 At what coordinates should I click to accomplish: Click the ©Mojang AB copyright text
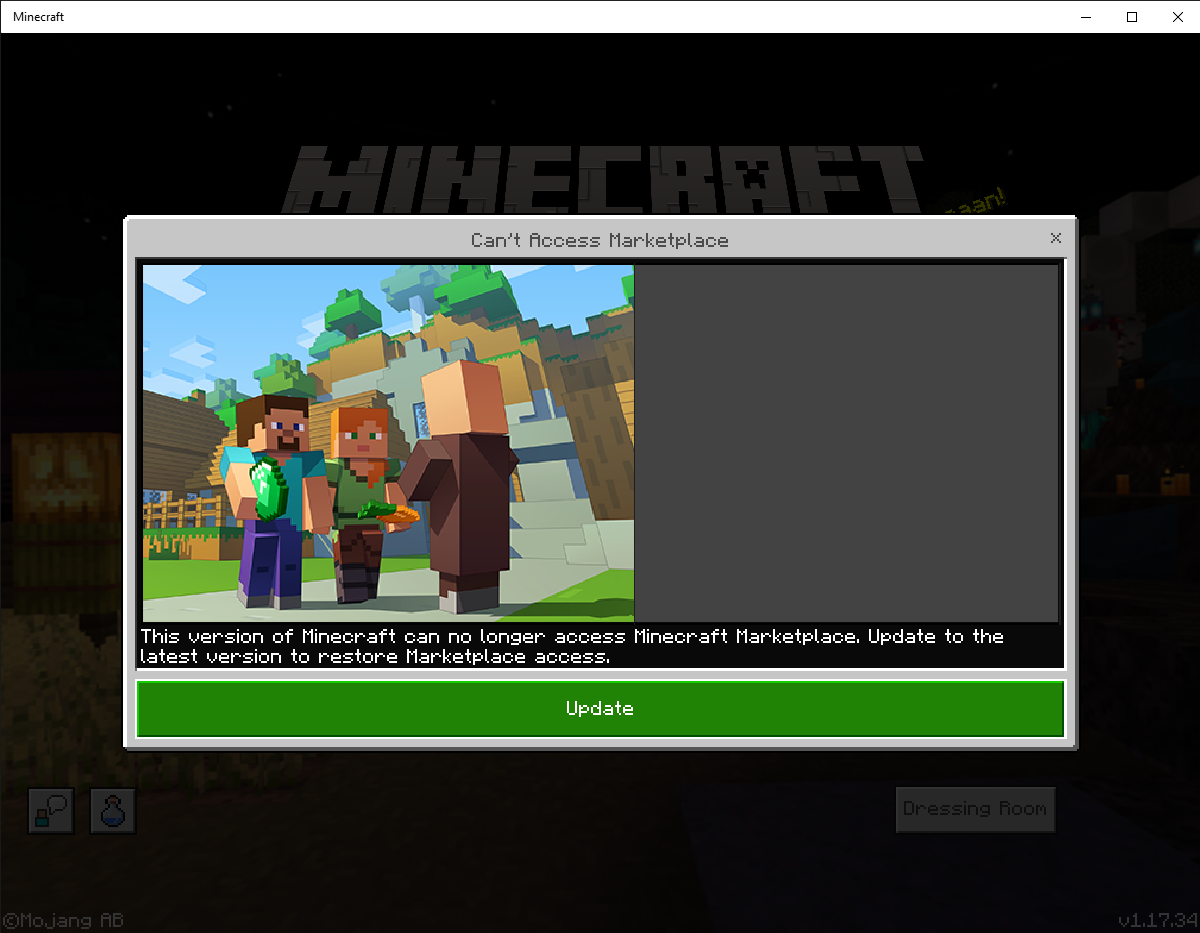pyautogui.click(x=63, y=920)
